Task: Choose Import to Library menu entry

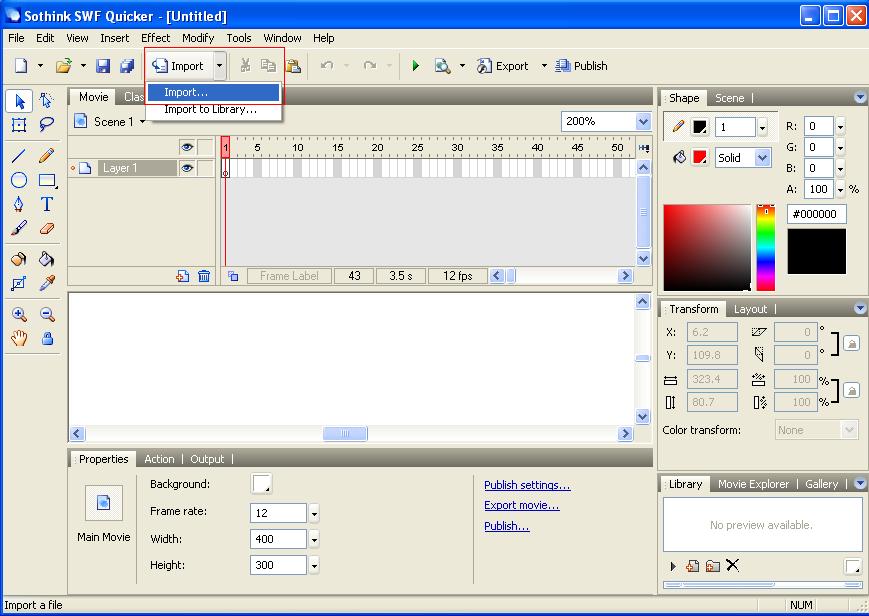Action: 213,109
